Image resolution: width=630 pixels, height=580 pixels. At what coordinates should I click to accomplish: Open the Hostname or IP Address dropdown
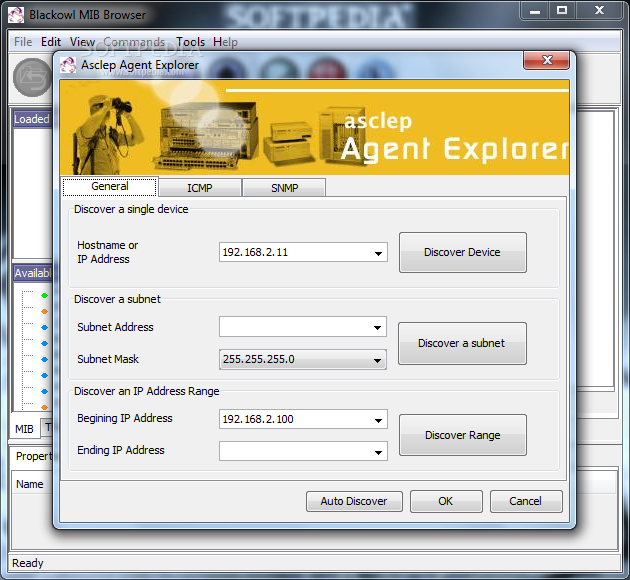click(x=378, y=253)
